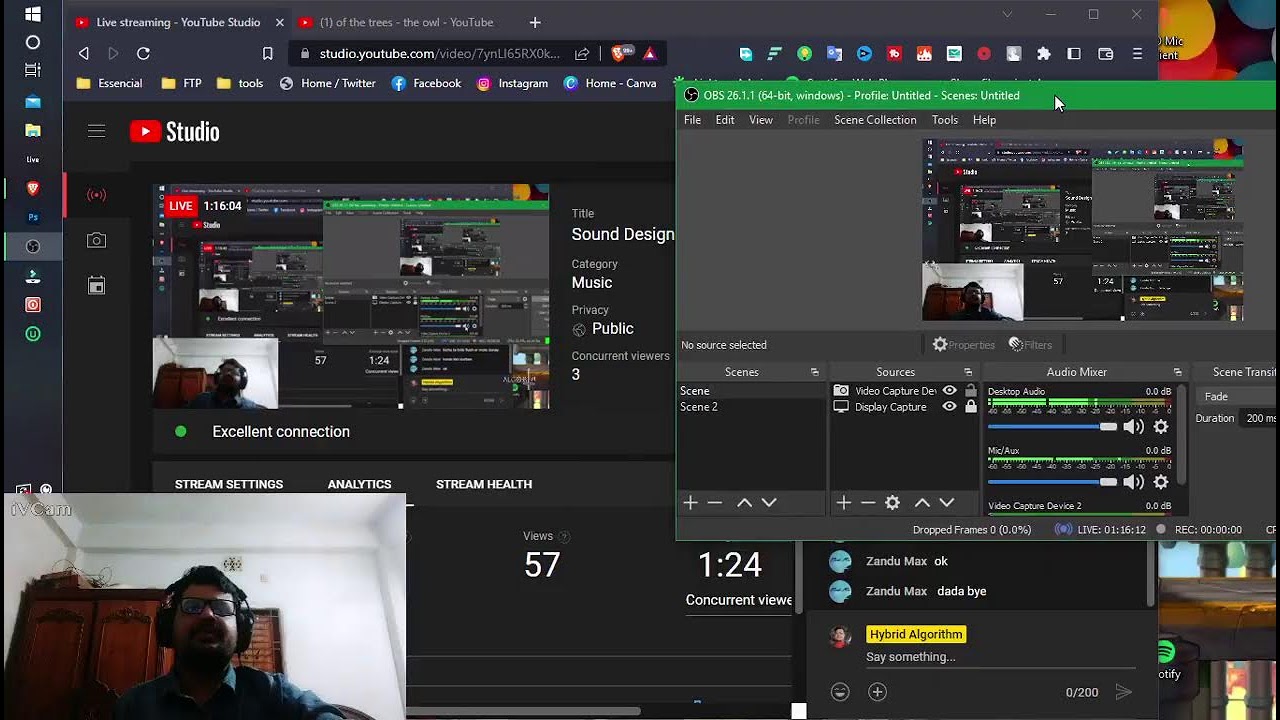Open the YouTube Studio hamburger menu

(96, 131)
